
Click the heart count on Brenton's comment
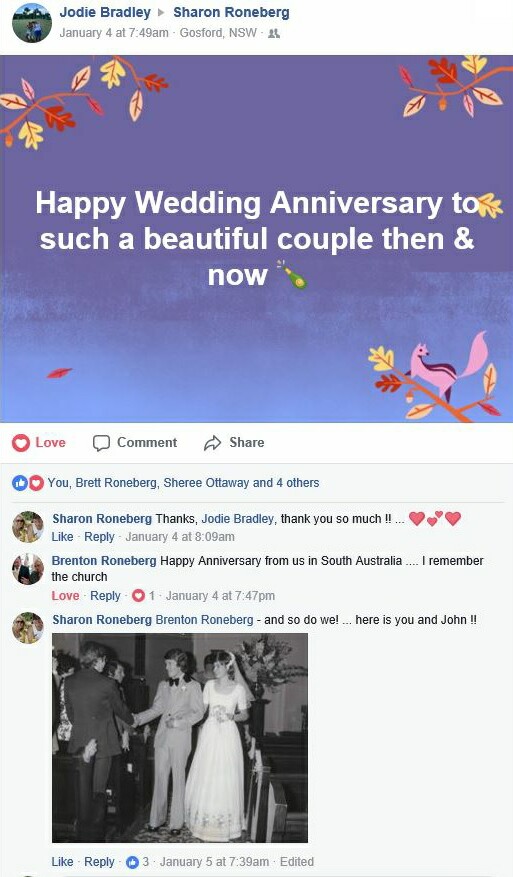point(143,596)
